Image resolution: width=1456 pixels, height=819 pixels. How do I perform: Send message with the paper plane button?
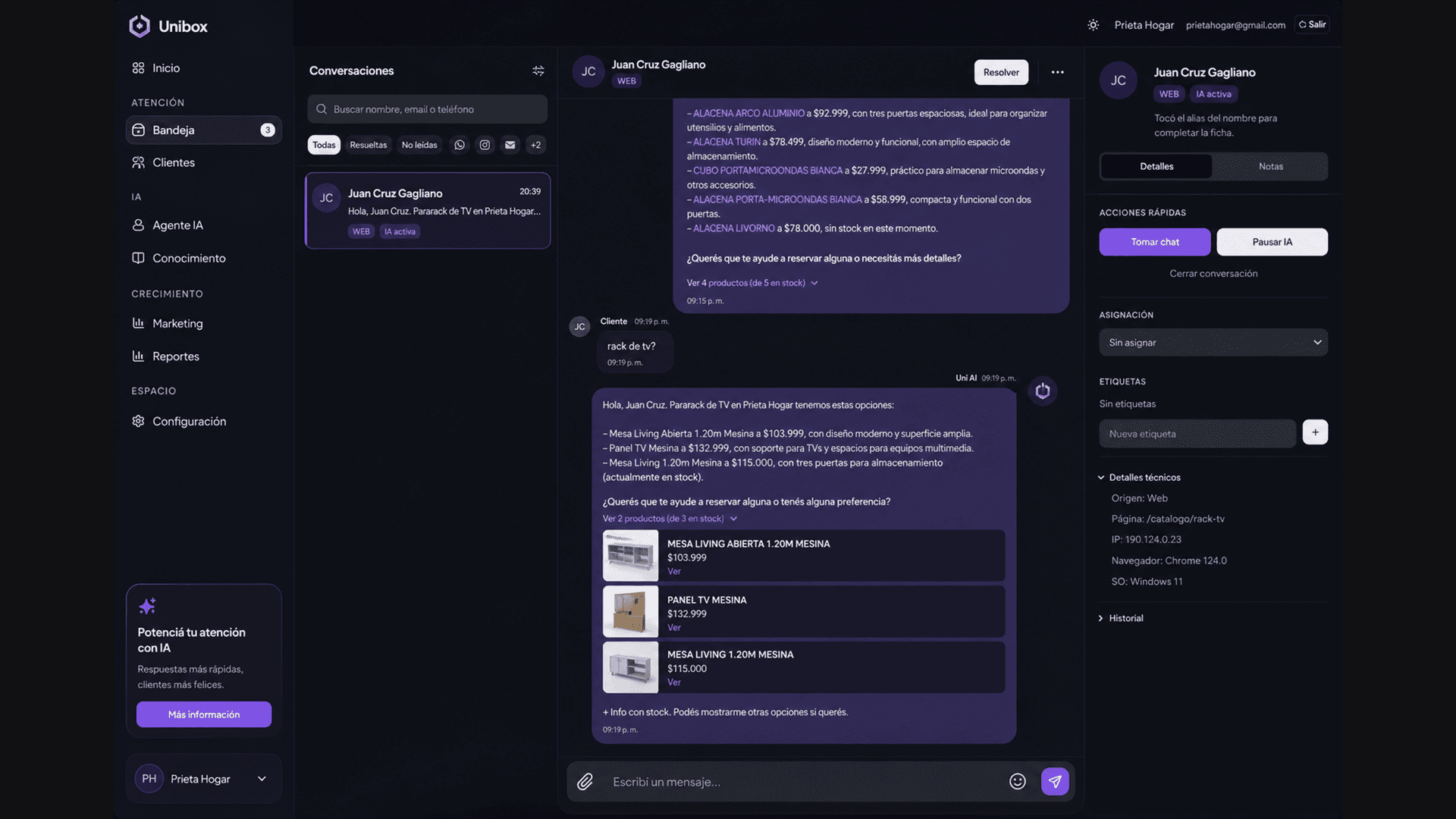(1055, 781)
